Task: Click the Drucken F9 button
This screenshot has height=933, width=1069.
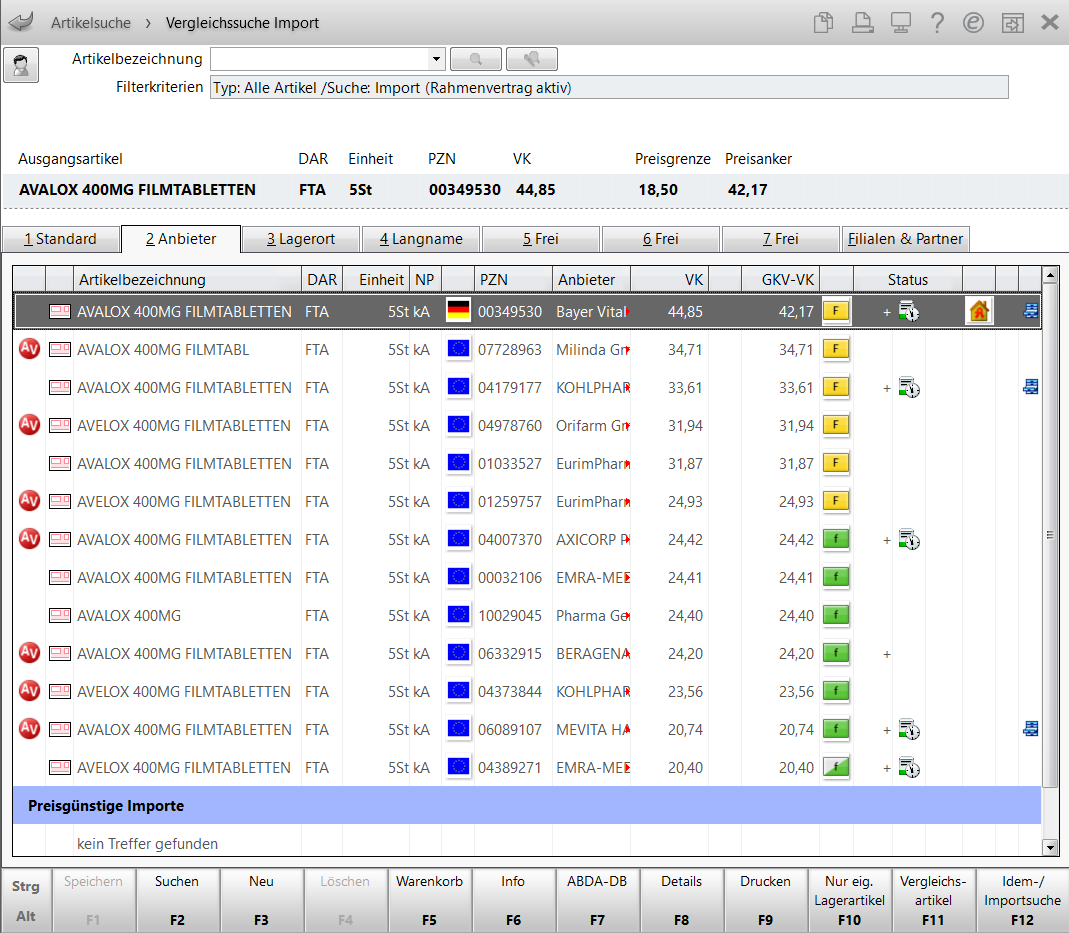Action: (766, 900)
